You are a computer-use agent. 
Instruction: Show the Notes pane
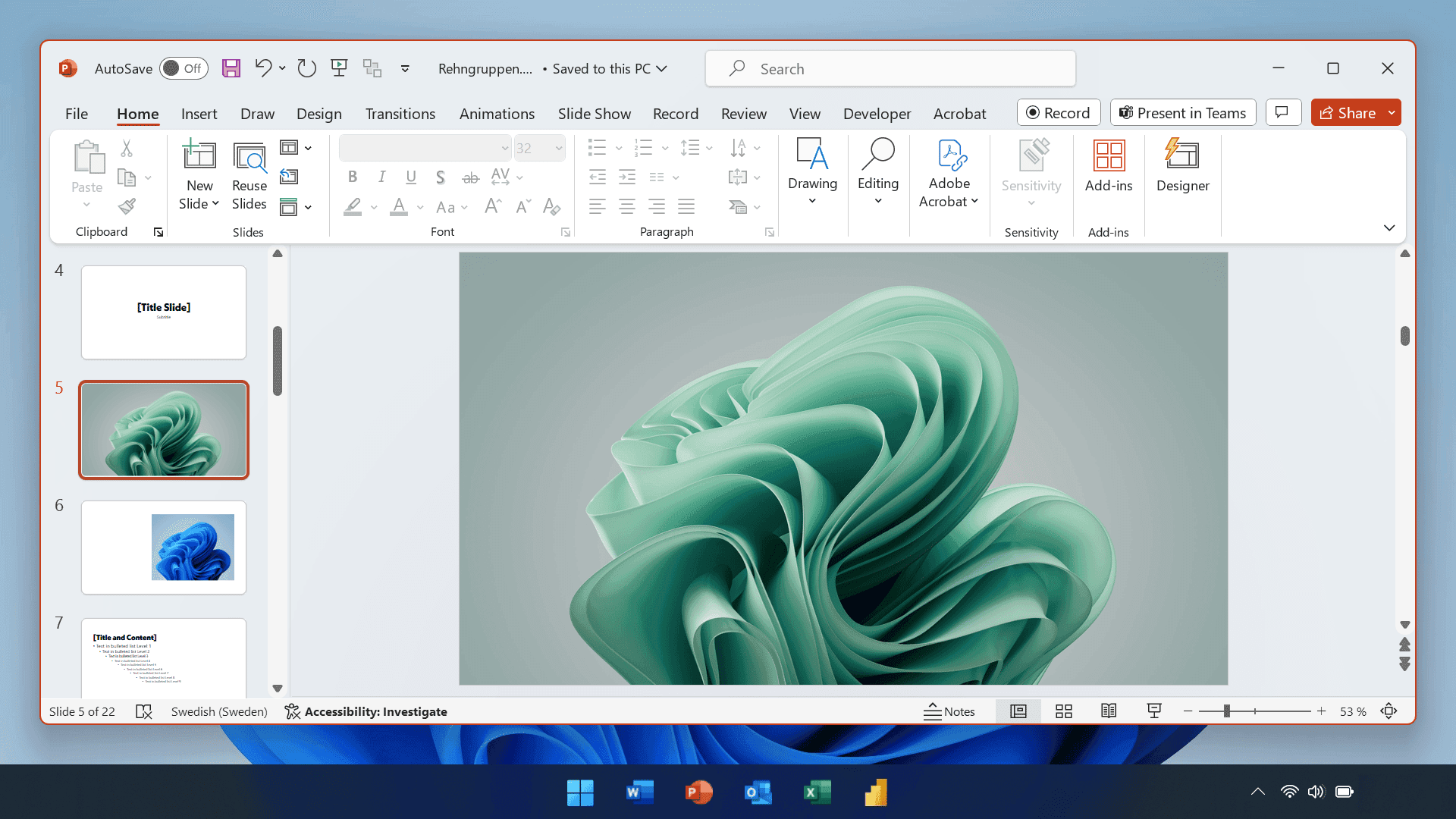click(949, 711)
